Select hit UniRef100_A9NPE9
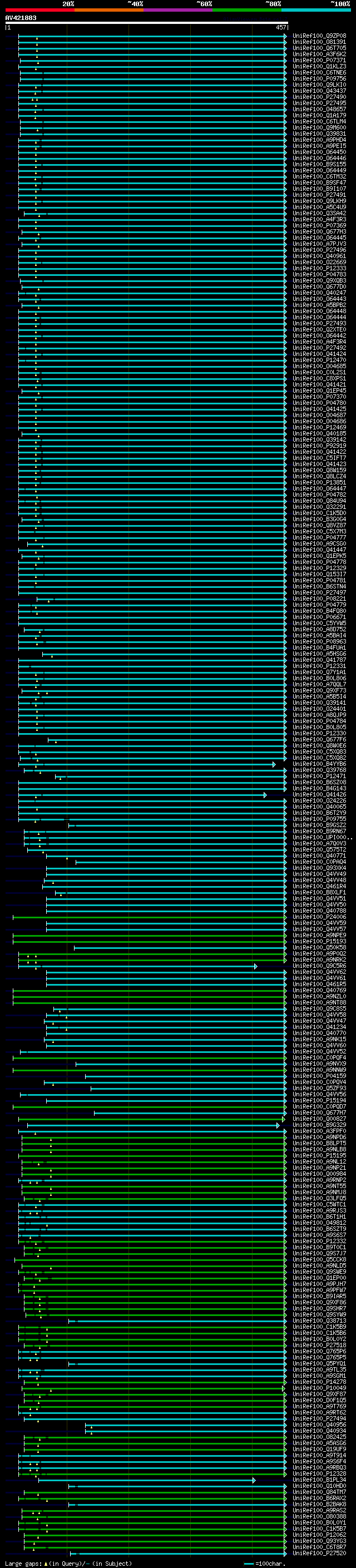 pos(319,935)
